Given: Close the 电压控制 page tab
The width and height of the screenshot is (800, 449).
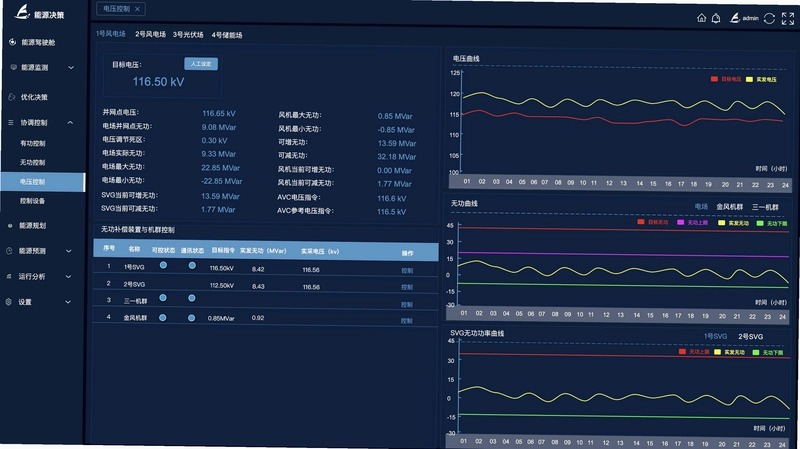Looking at the screenshot, I should [x=138, y=9].
